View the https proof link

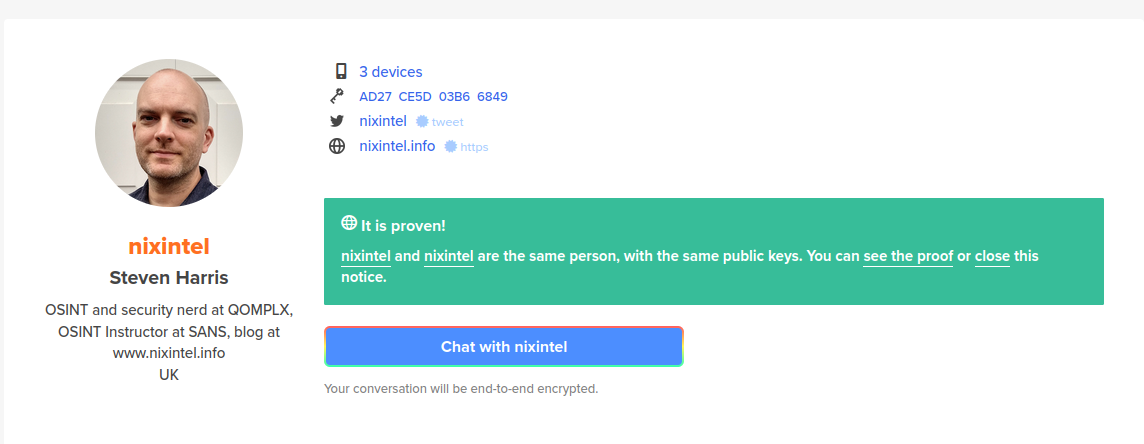[474, 147]
